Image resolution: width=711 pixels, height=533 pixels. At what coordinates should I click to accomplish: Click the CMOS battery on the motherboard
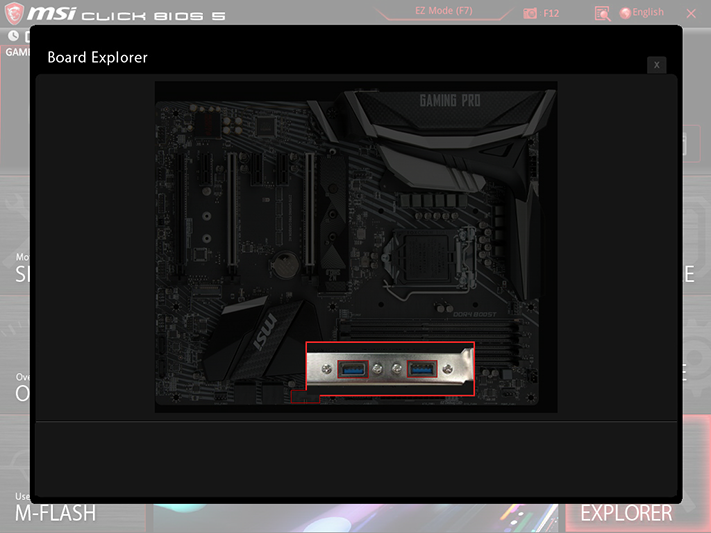286,264
